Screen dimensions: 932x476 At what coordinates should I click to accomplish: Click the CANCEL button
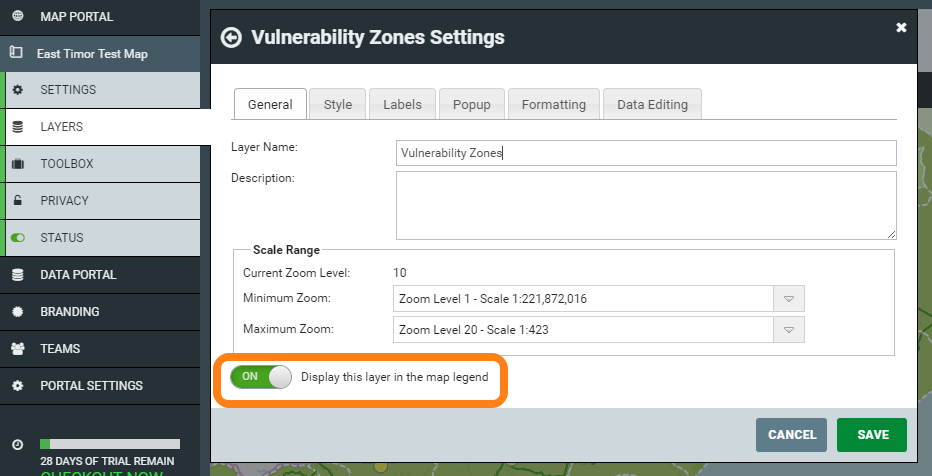(792, 435)
